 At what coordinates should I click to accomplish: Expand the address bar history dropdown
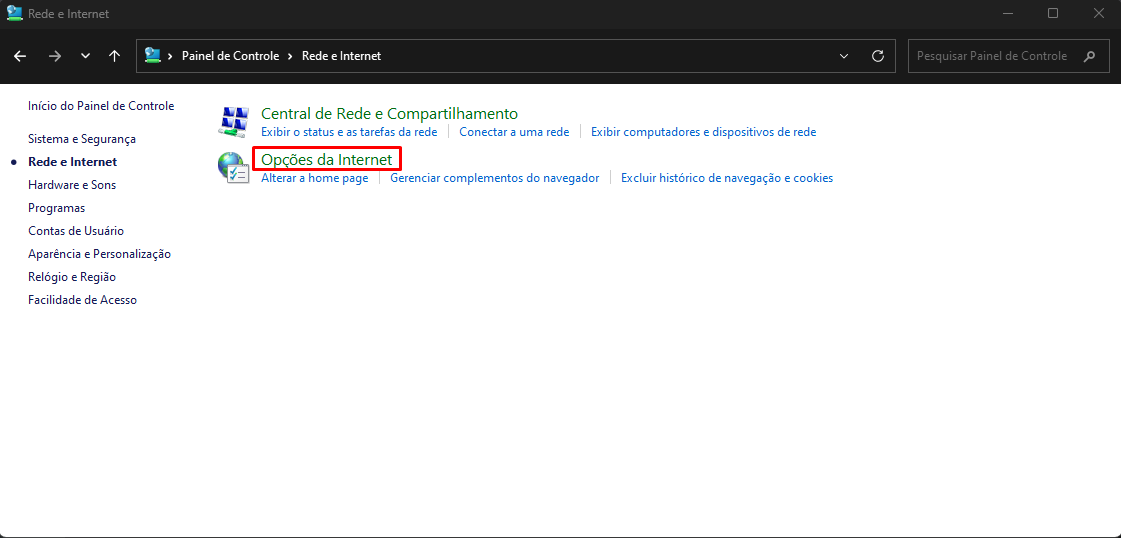point(844,56)
